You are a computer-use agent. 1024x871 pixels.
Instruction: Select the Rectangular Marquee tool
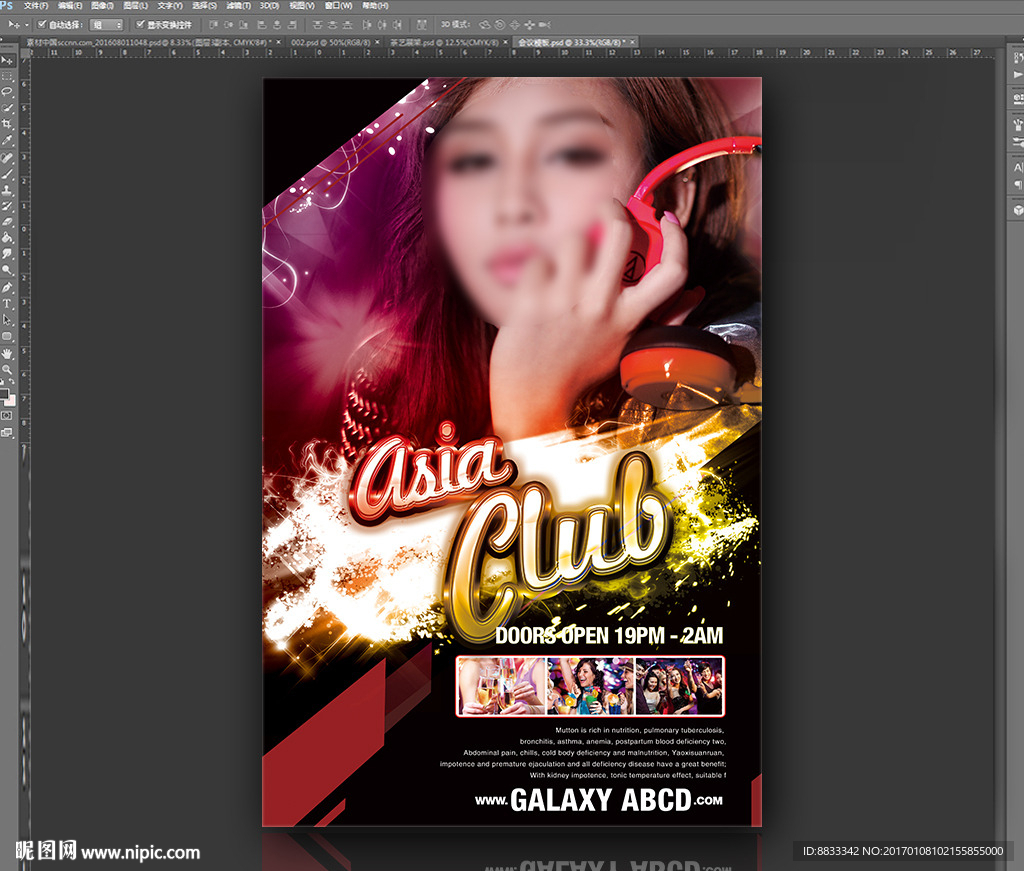tap(7, 76)
